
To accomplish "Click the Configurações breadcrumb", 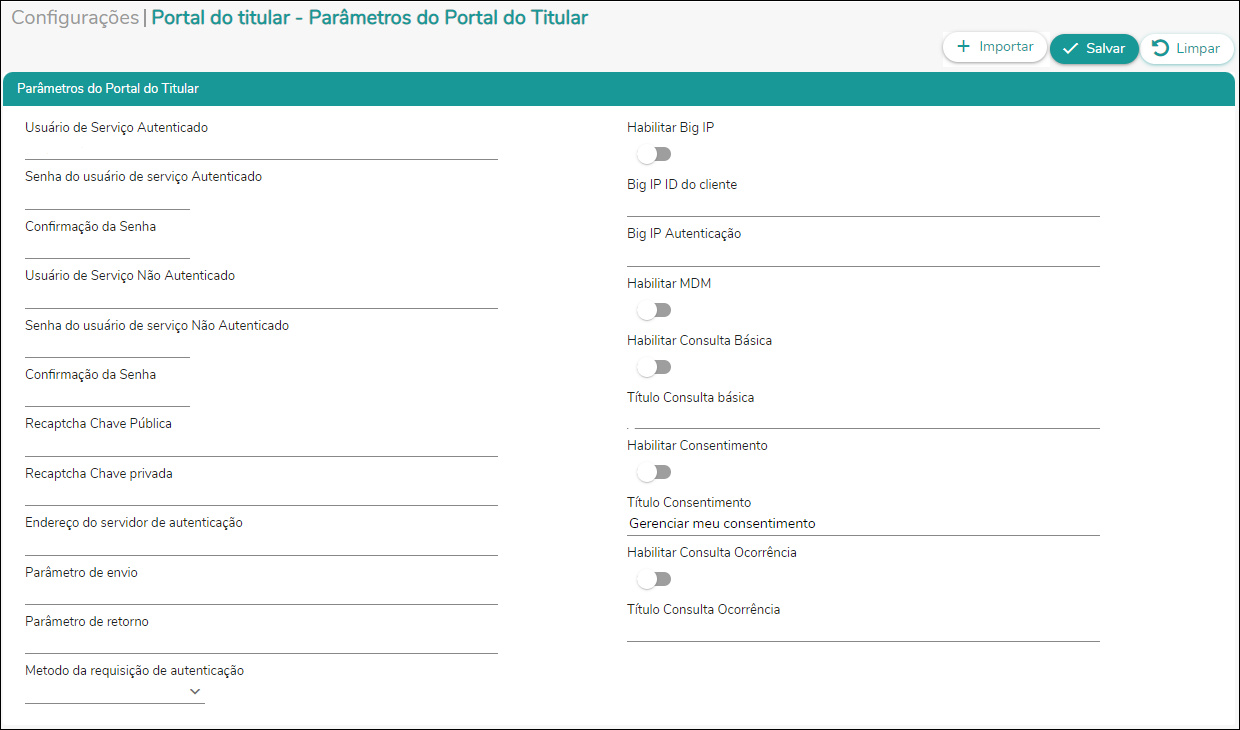I will (75, 18).
